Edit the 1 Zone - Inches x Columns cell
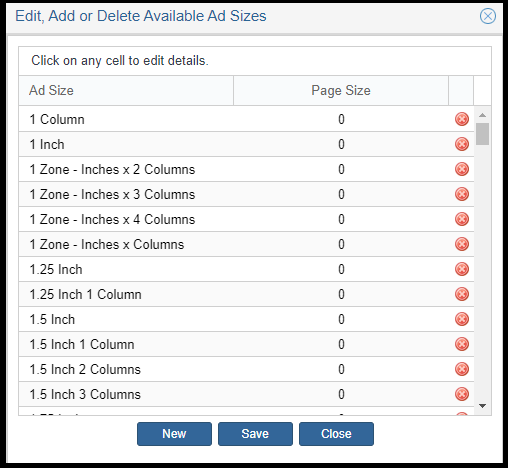 click(126, 244)
